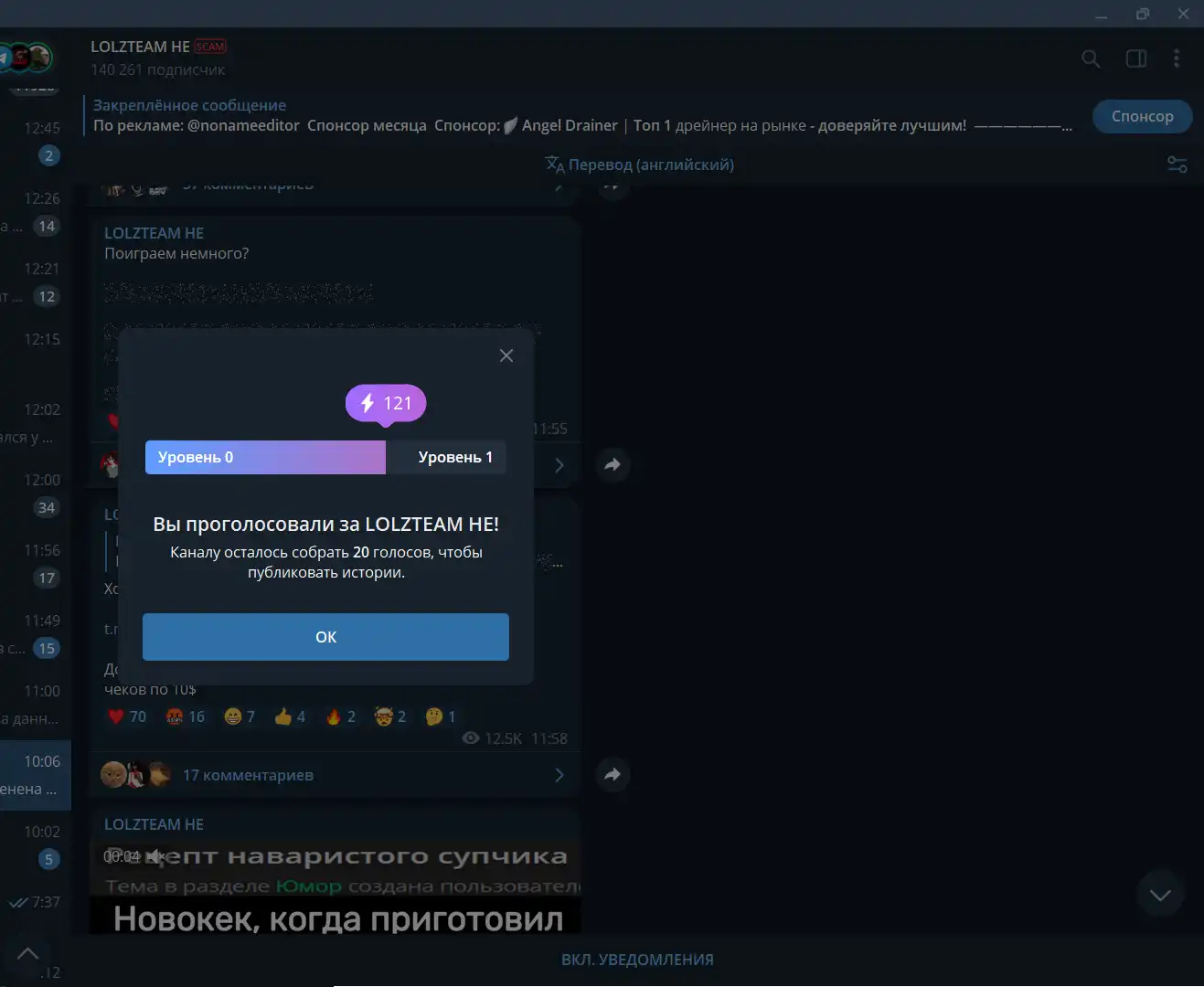The image size is (1204, 987).
Task: Click the Уровень 1 level label
Action: point(455,457)
